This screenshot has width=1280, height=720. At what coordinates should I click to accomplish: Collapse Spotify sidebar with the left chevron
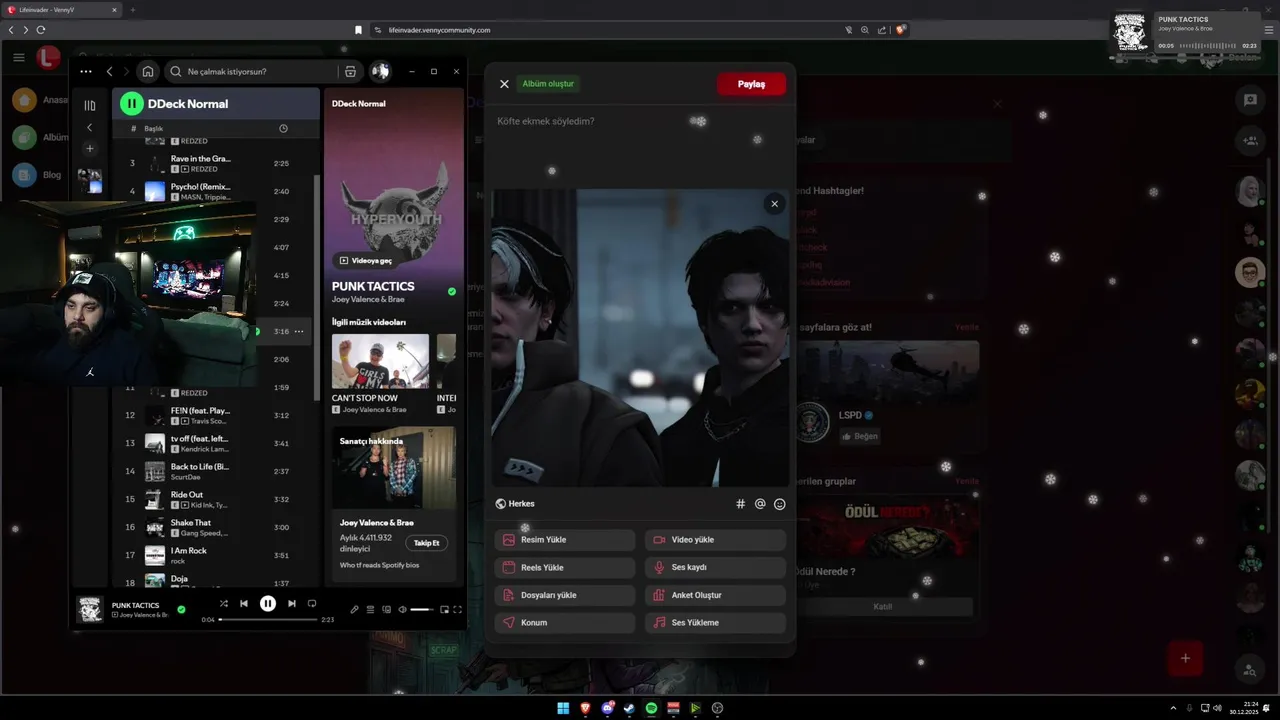click(x=89, y=127)
